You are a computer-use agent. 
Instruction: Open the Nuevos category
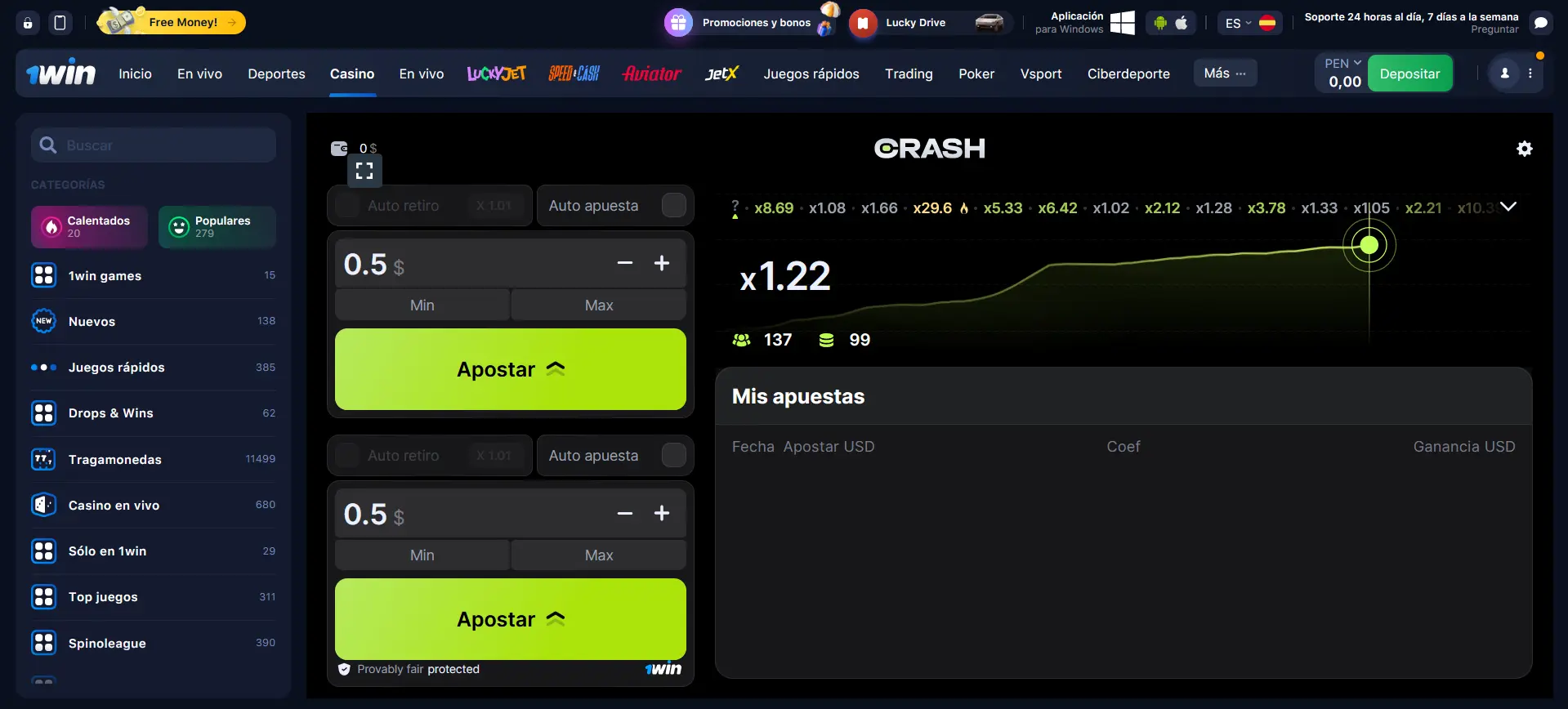[154, 321]
